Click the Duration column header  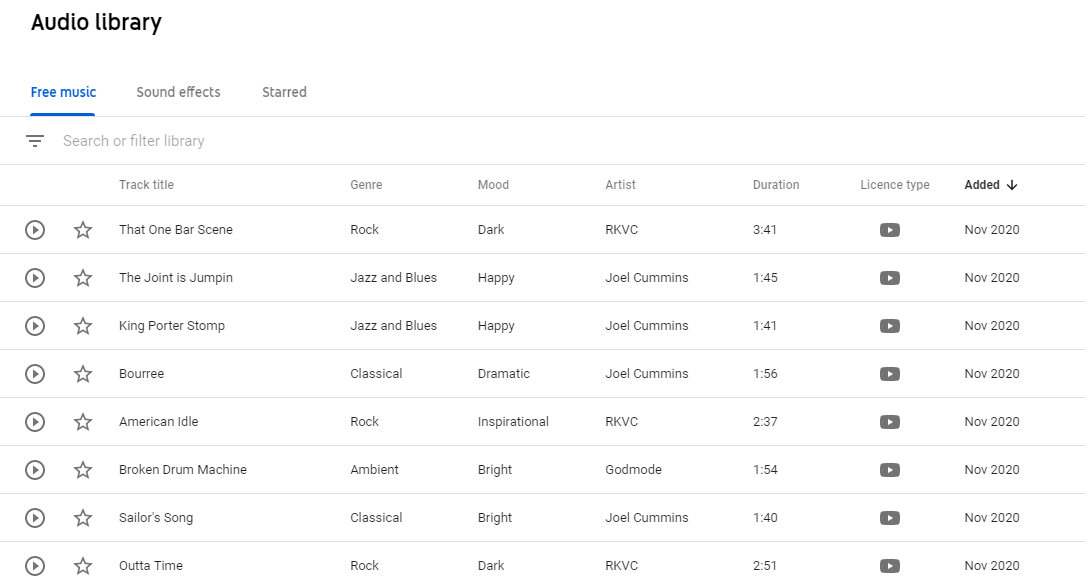776,185
